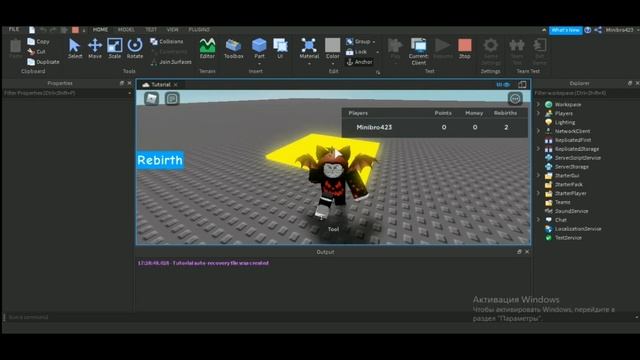Screen dimensions: 640x360
Task: Click the TestService icon in Explorer
Action: point(549,238)
